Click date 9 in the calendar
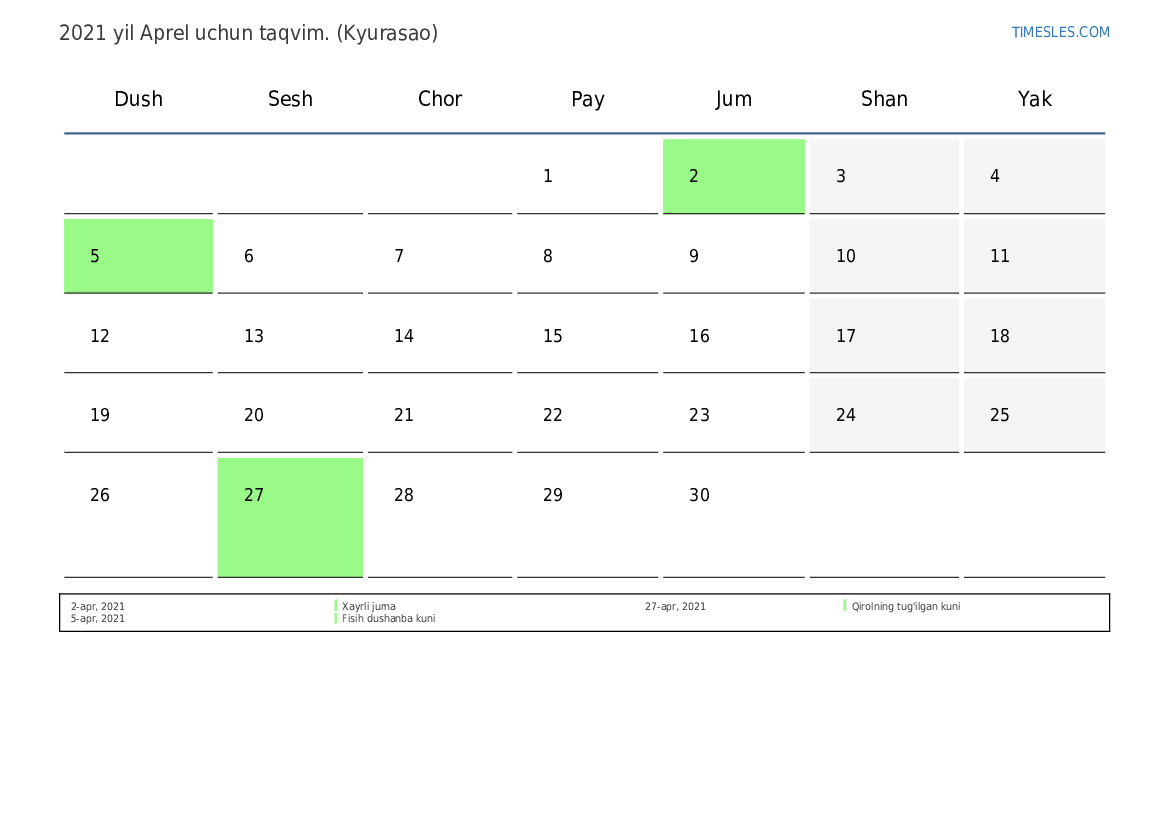 734,256
